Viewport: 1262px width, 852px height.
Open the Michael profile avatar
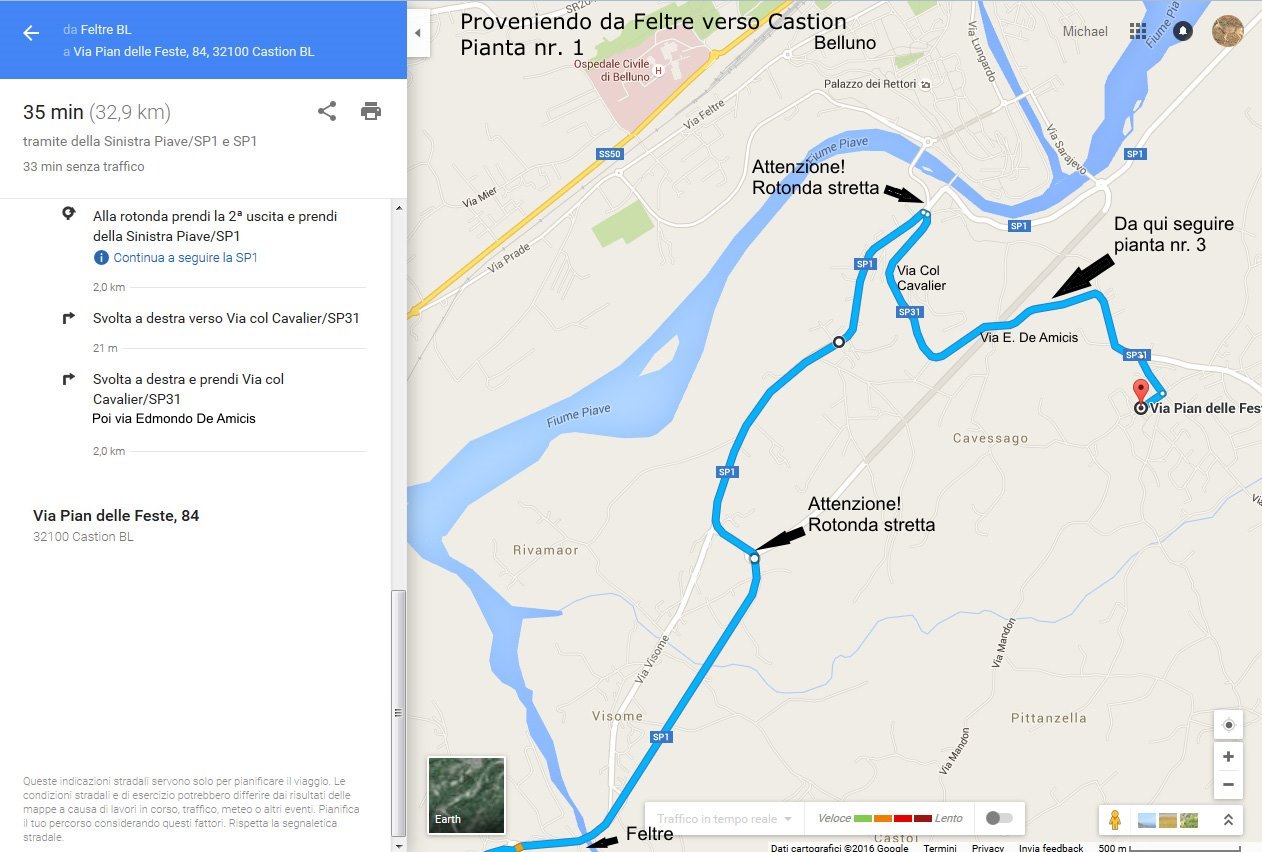pyautogui.click(x=1227, y=31)
